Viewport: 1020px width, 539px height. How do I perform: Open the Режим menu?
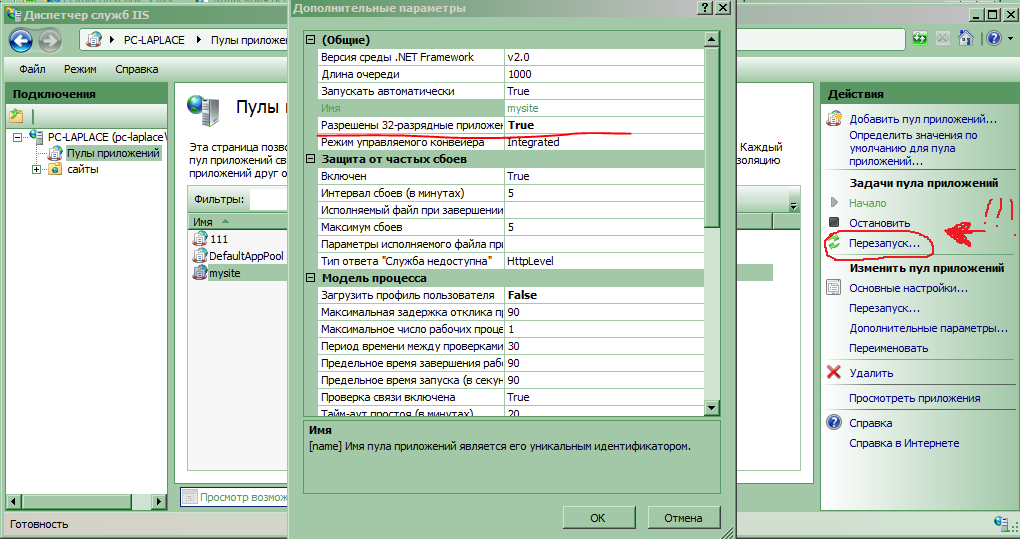click(x=80, y=69)
